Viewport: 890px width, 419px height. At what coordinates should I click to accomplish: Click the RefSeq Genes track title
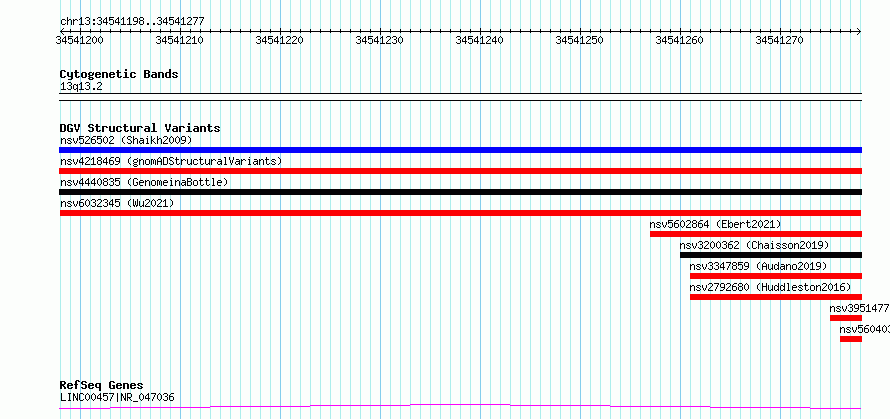pyautogui.click(x=101, y=386)
